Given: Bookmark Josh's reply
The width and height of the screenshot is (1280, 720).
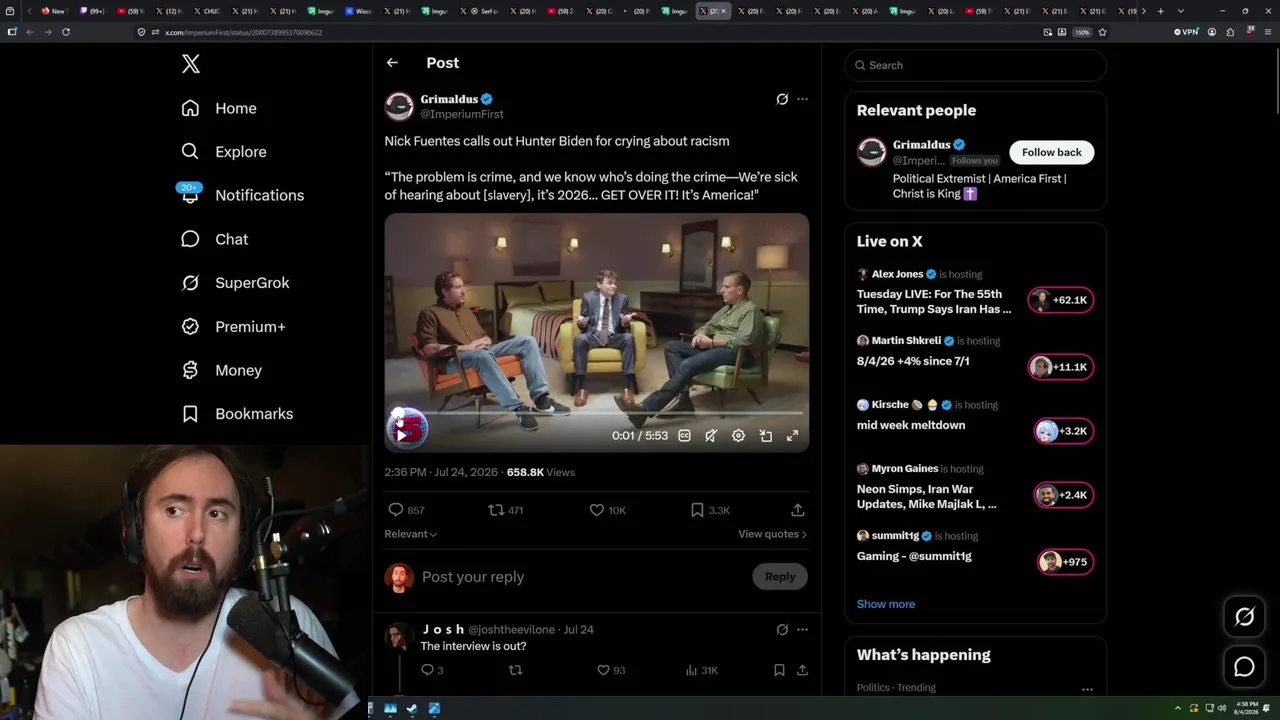Looking at the screenshot, I should point(779,670).
